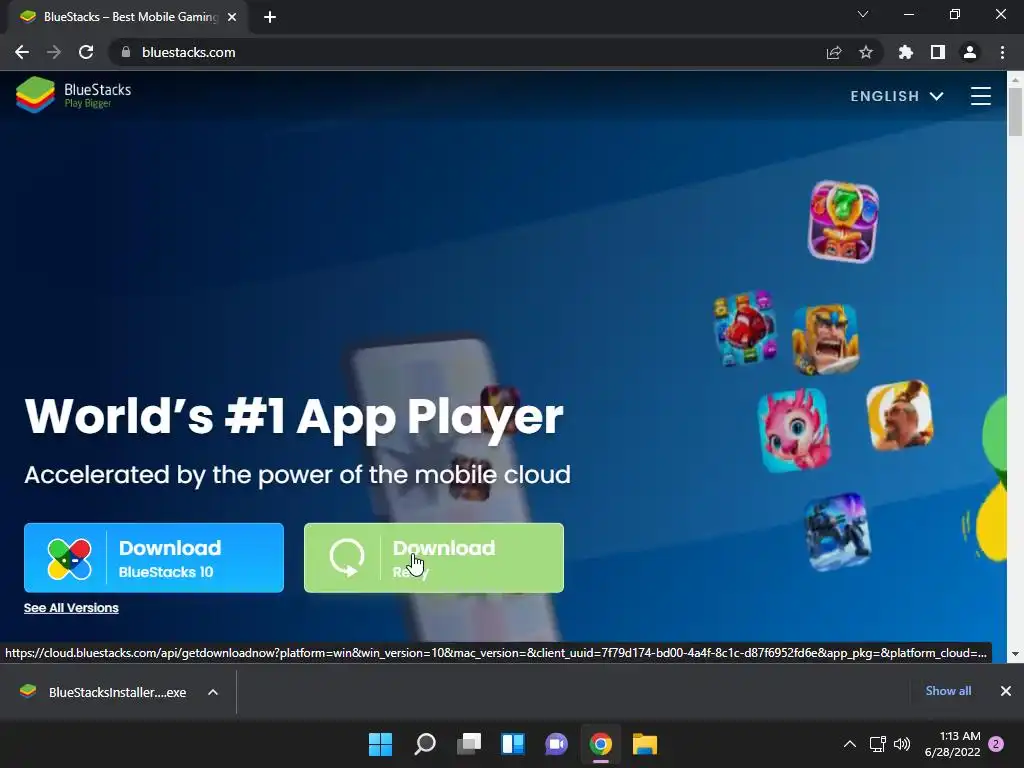The image size is (1024, 768).
Task: Open the See All Versions link
Action: 71,607
